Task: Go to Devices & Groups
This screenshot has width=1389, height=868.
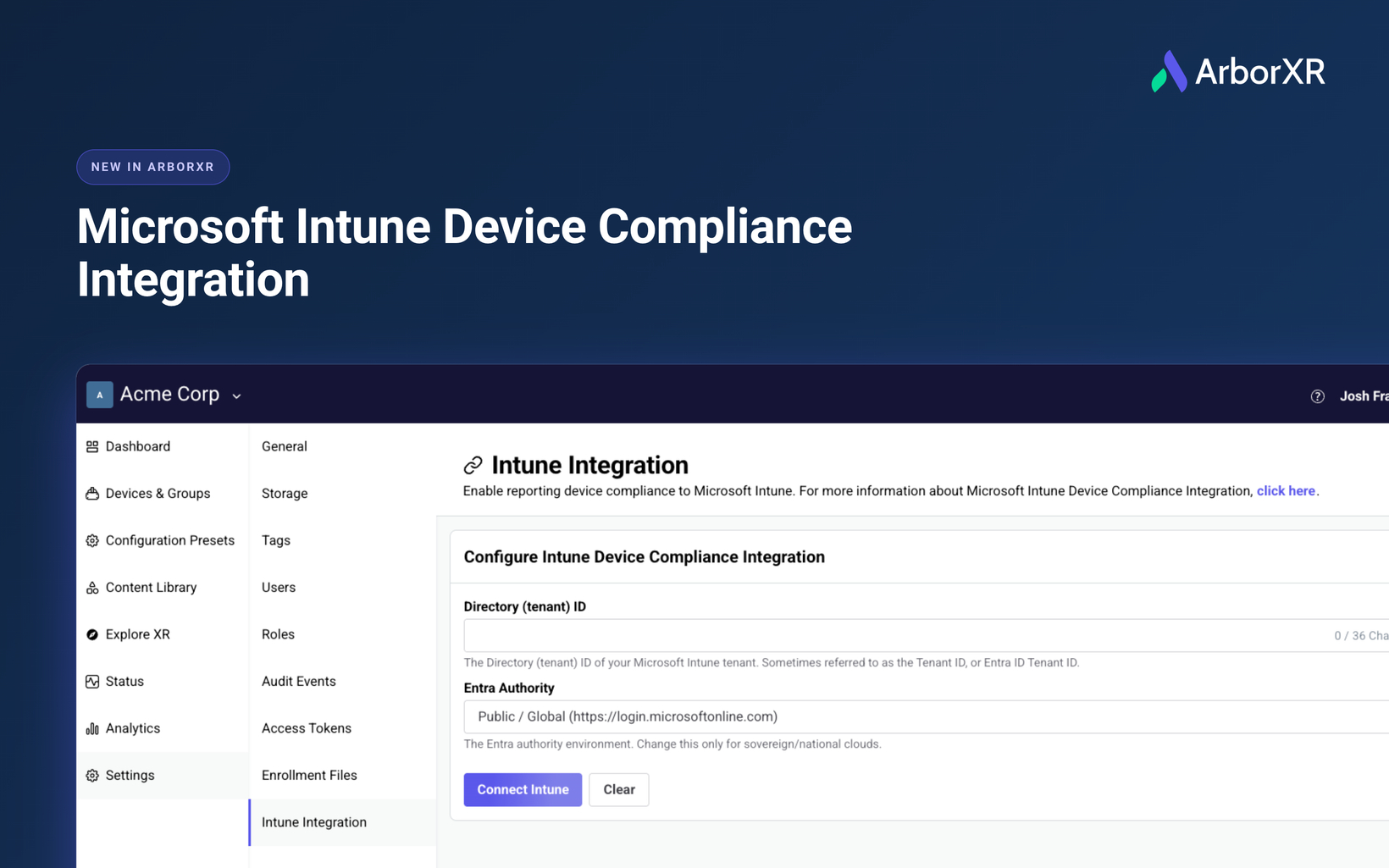Action: 163,494
